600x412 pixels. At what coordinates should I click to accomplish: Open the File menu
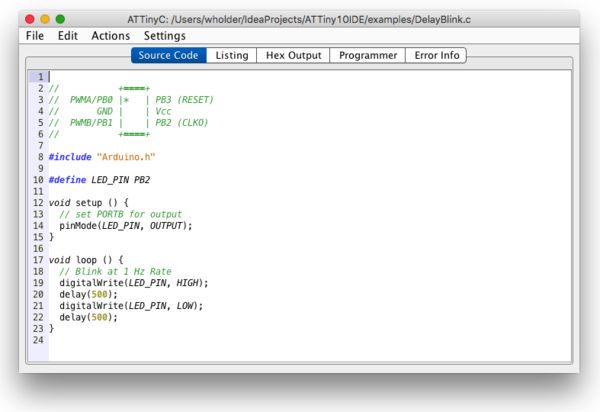tap(35, 35)
